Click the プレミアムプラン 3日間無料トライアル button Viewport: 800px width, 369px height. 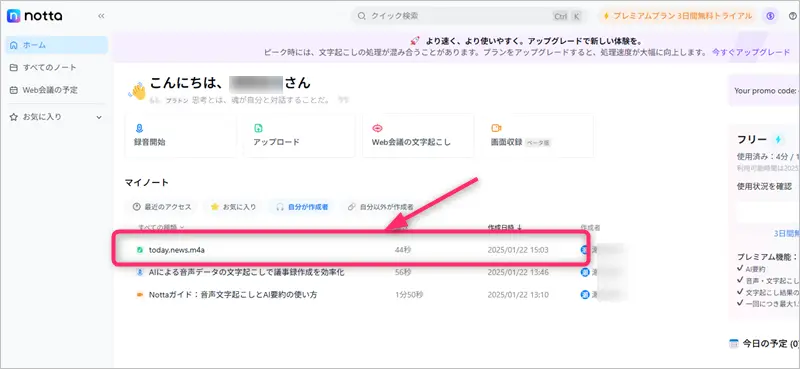coord(677,16)
